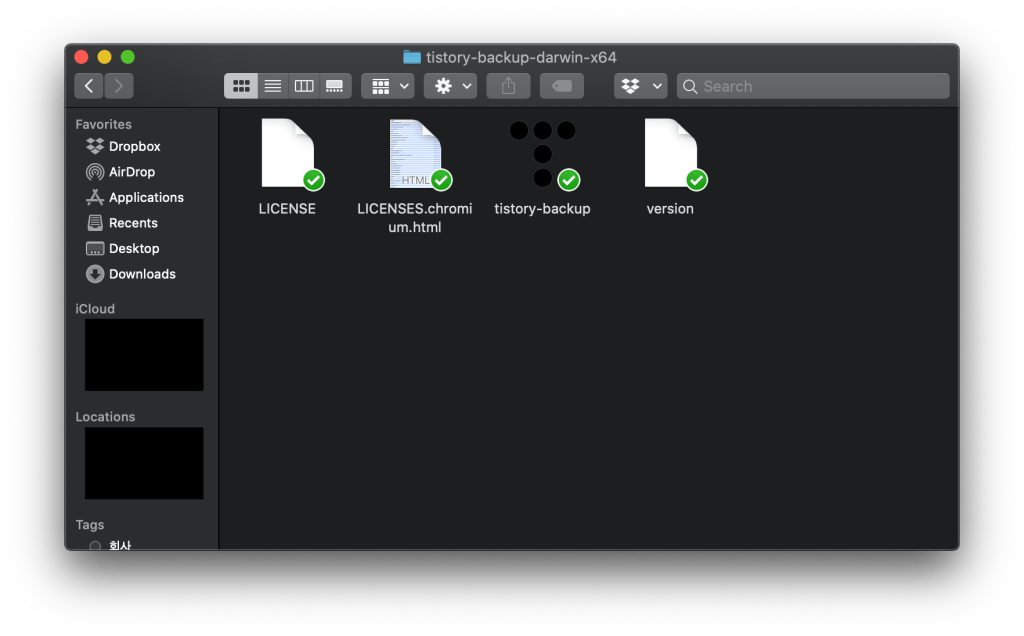
Task: Switch to icon view mode
Action: pos(241,86)
